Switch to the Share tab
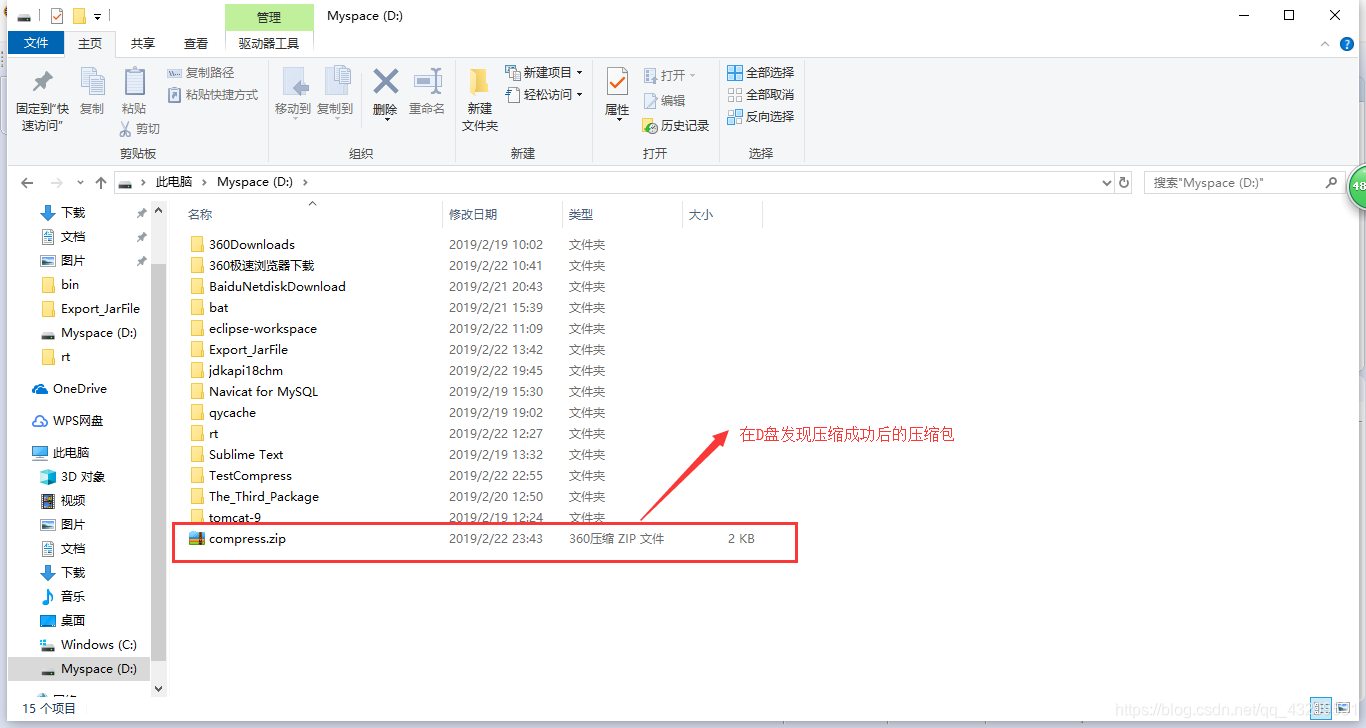 [x=143, y=43]
